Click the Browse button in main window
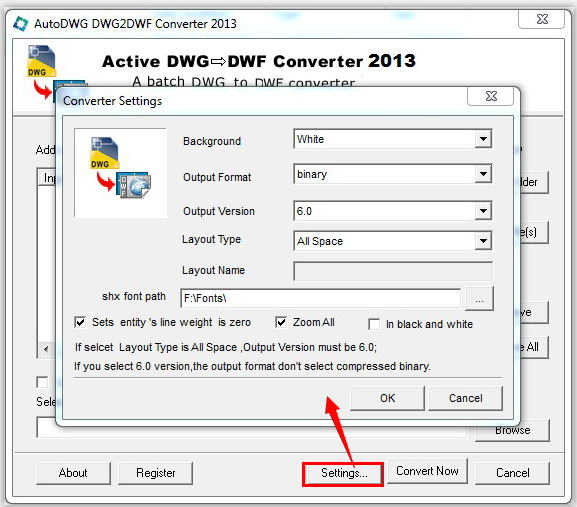This screenshot has height=507, width=577. point(512,431)
